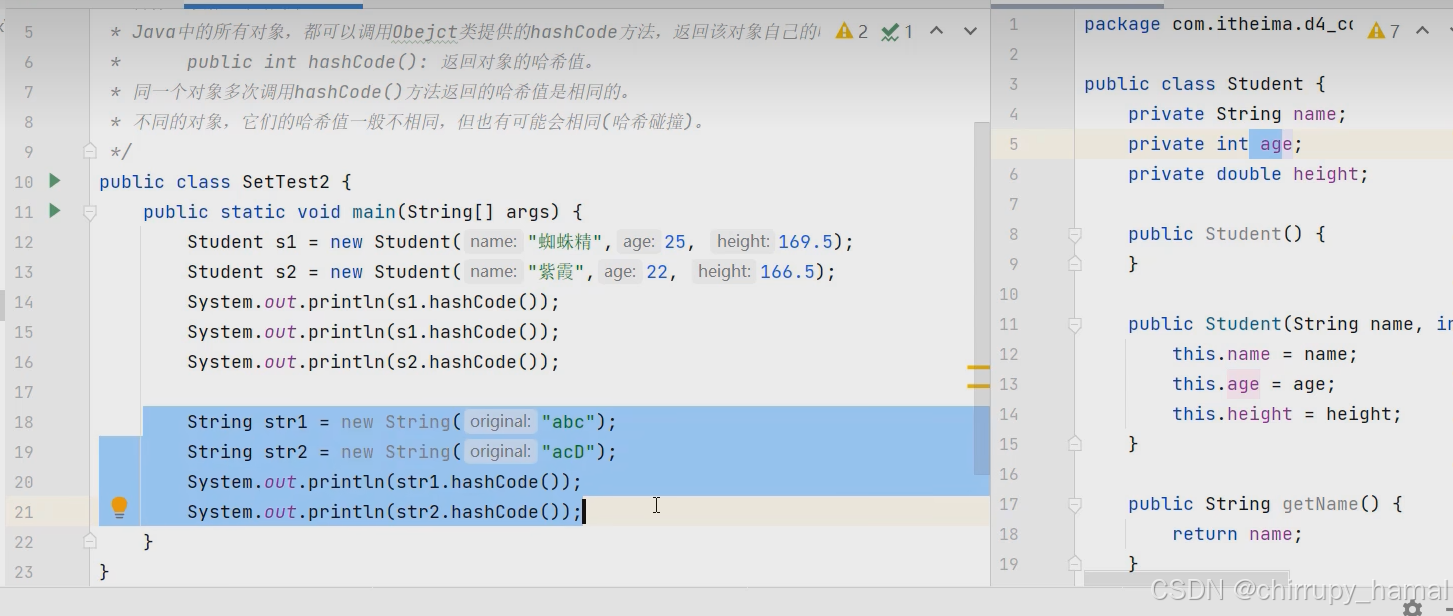Click the "height:" hint before 169.5
This screenshot has width=1453, height=616.
point(743,242)
